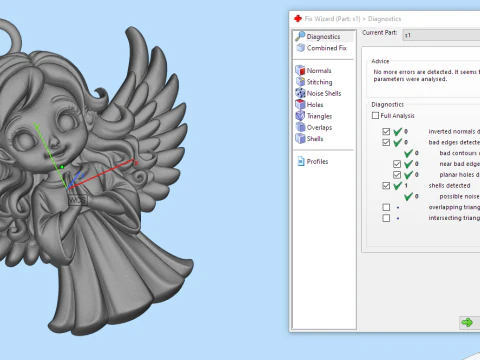Click the Stitching icon
Image resolution: width=480 pixels, height=360 pixels.
(300, 82)
